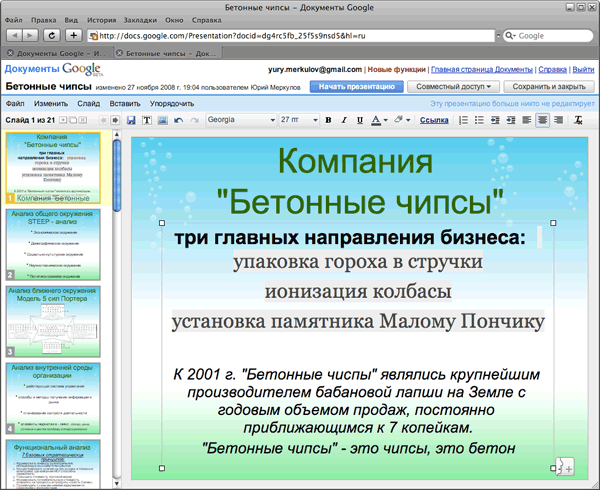Open the browser История menu
This screenshot has width=600, height=490.
(101, 20)
